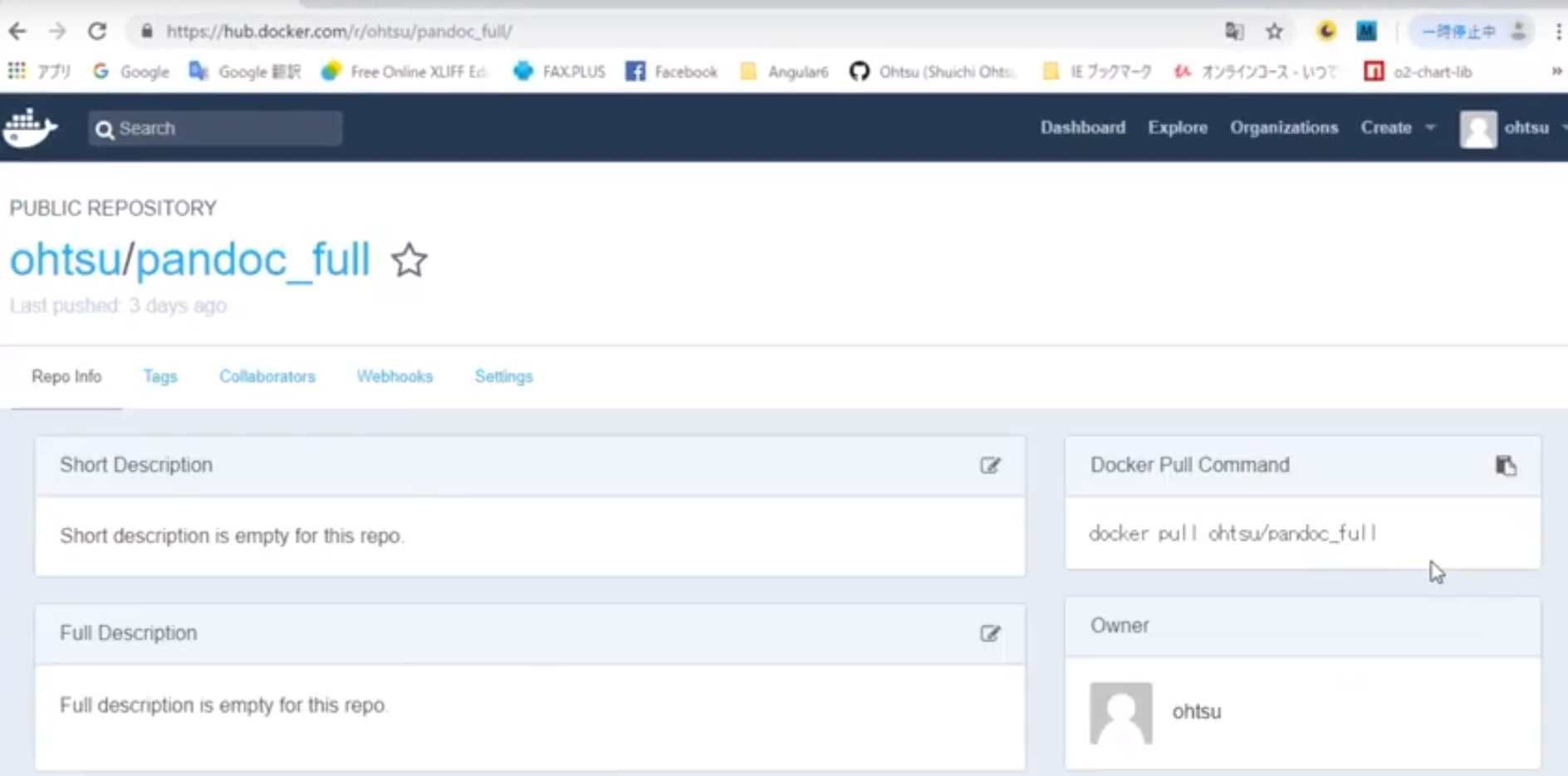Click the browser forward arrow
This screenshot has height=776, width=1568.
tap(56, 32)
